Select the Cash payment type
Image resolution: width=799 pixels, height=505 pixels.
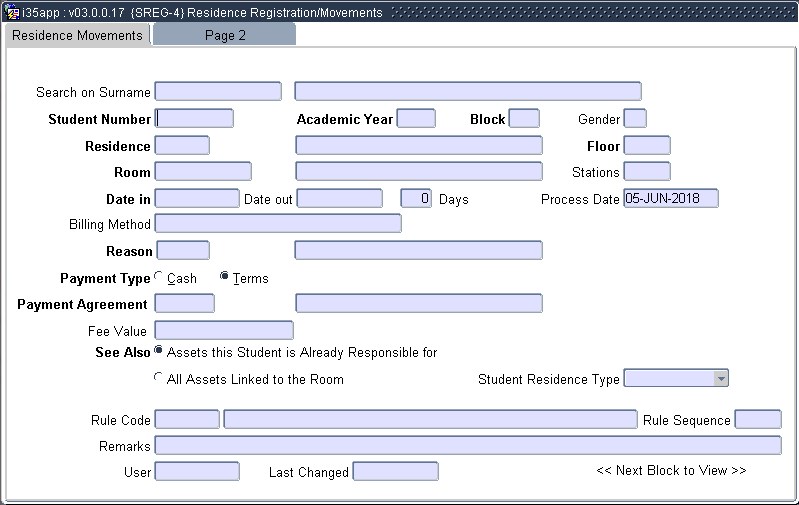[159, 277]
